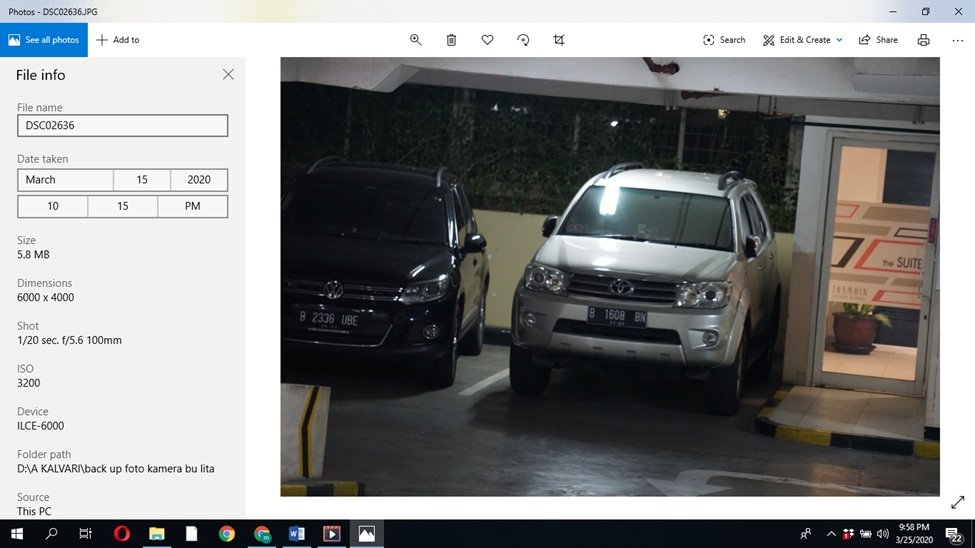Open the video player app on taskbar
The height and width of the screenshot is (548, 975).
(331, 534)
